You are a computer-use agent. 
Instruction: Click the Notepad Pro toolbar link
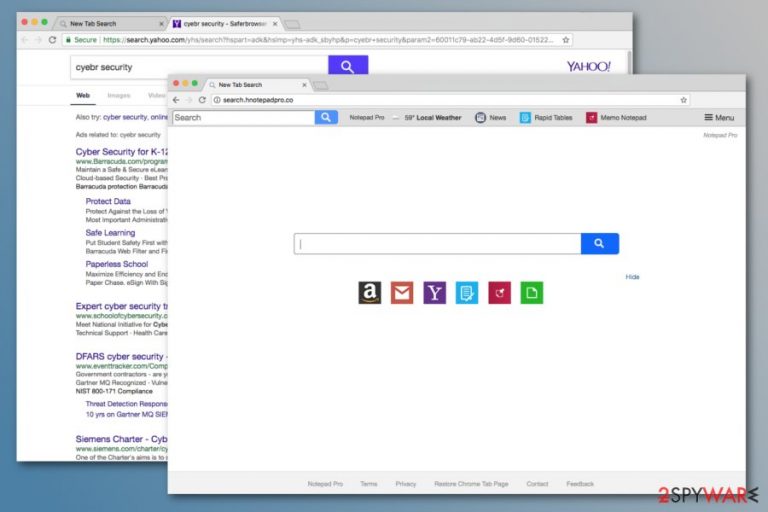point(367,118)
